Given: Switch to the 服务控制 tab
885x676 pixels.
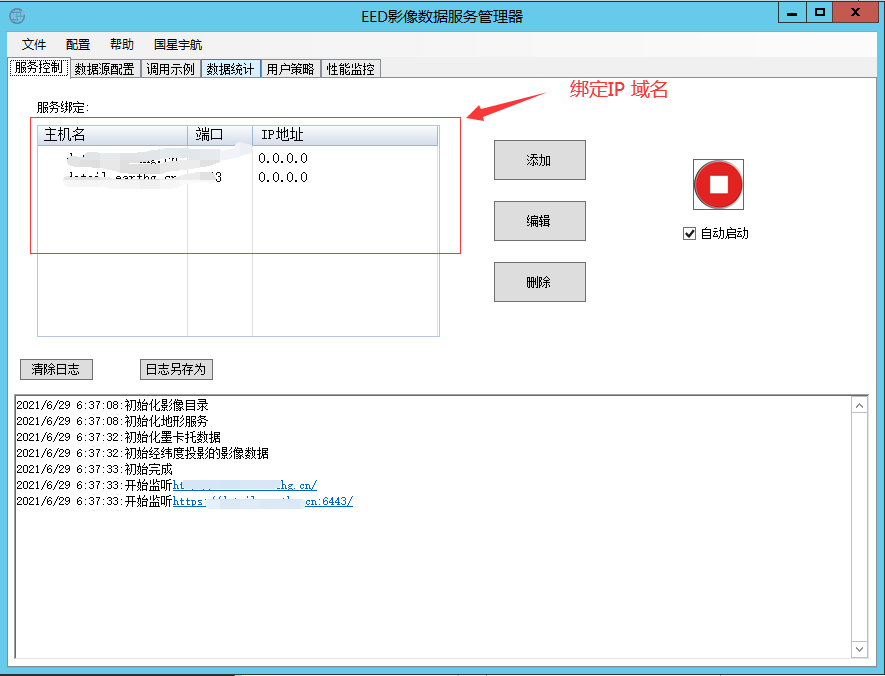Looking at the screenshot, I should (x=38, y=68).
